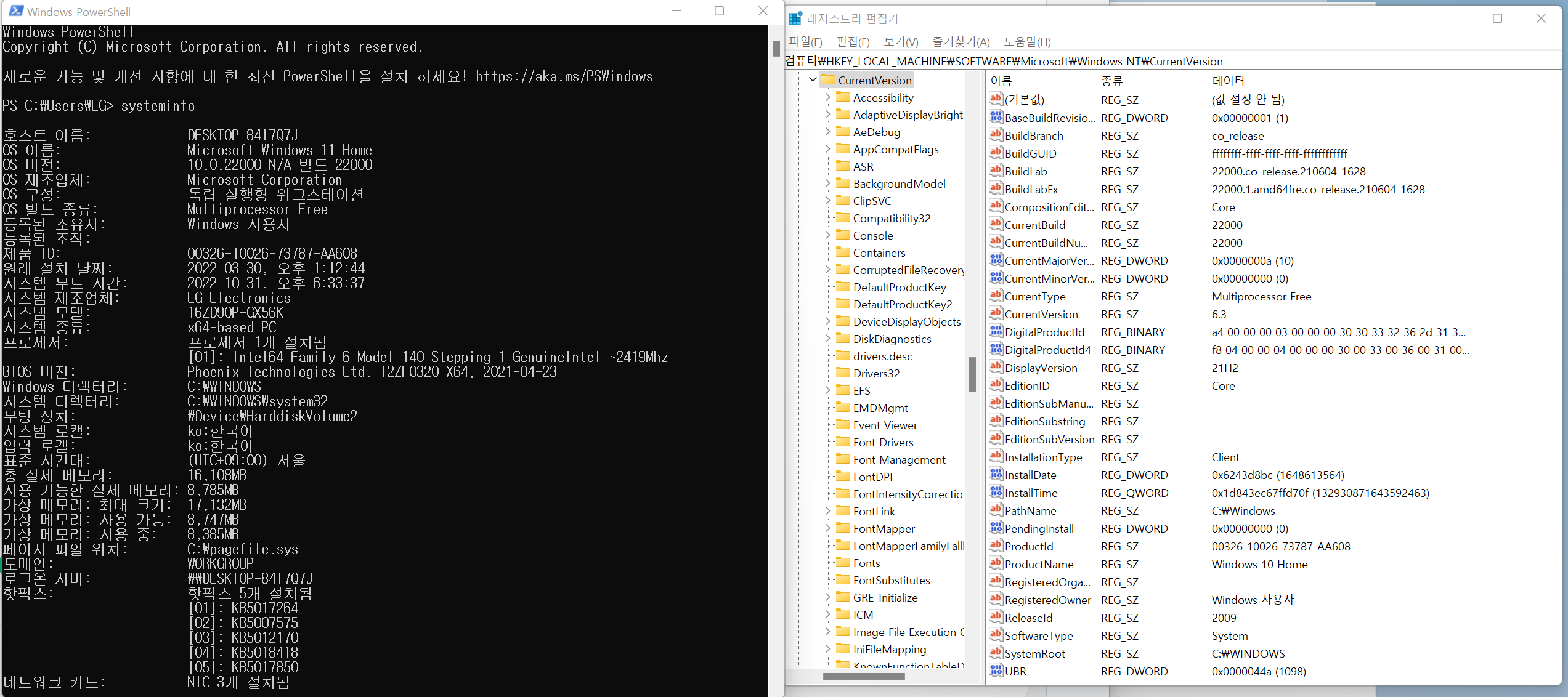Open the 파일(F) menu
1568x697 pixels.
point(805,42)
